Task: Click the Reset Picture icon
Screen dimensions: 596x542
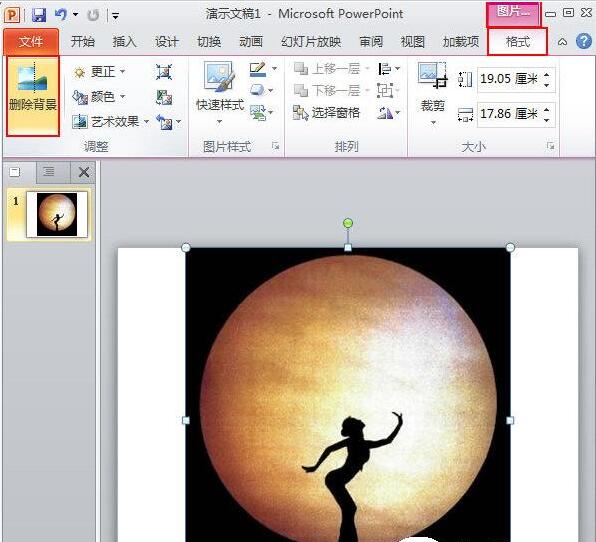Action: coord(165,122)
